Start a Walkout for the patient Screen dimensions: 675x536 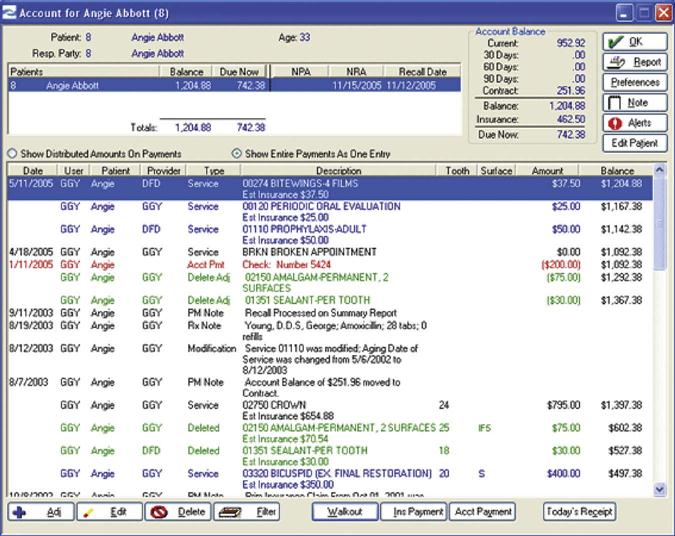342,511
